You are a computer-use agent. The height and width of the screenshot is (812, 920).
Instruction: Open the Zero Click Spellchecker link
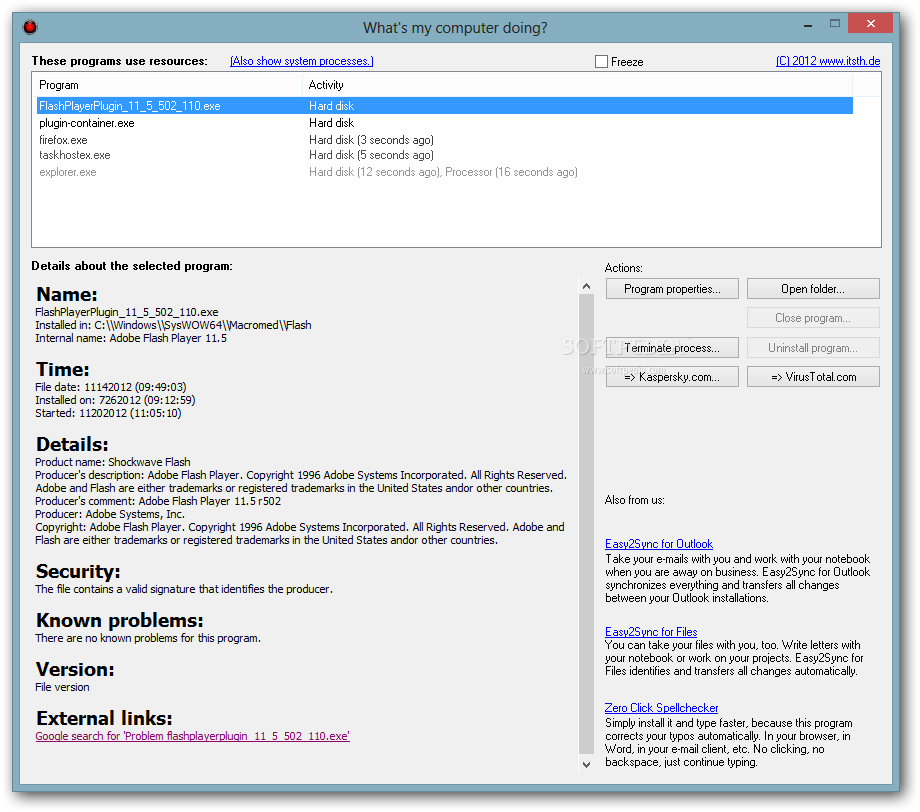point(661,708)
